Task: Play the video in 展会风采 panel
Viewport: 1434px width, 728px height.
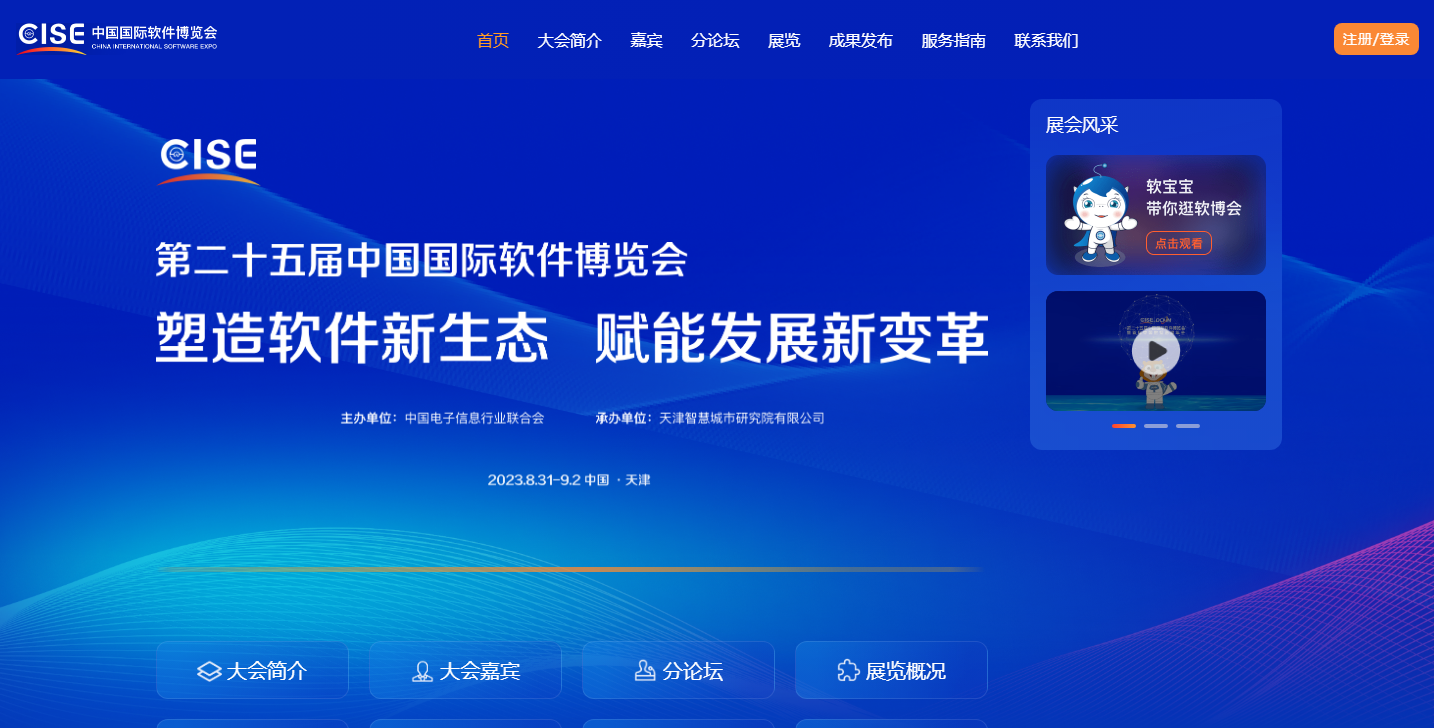Action: tap(1156, 351)
